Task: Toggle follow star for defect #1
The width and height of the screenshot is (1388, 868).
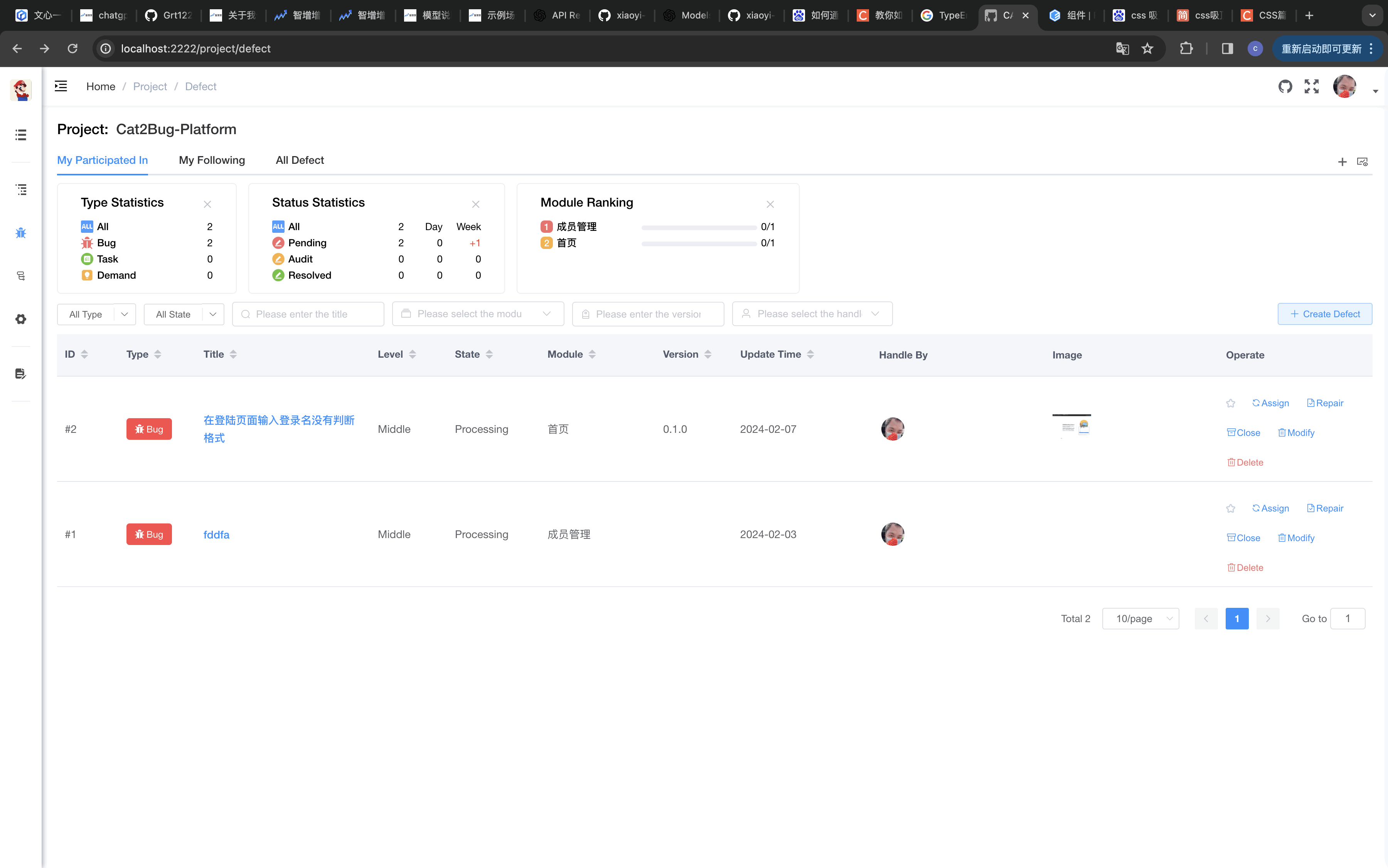Action: pyautogui.click(x=1231, y=508)
